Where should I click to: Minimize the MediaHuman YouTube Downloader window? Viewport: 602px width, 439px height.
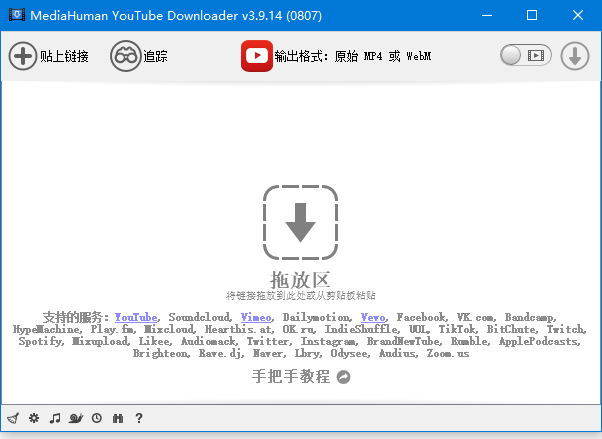click(x=487, y=15)
